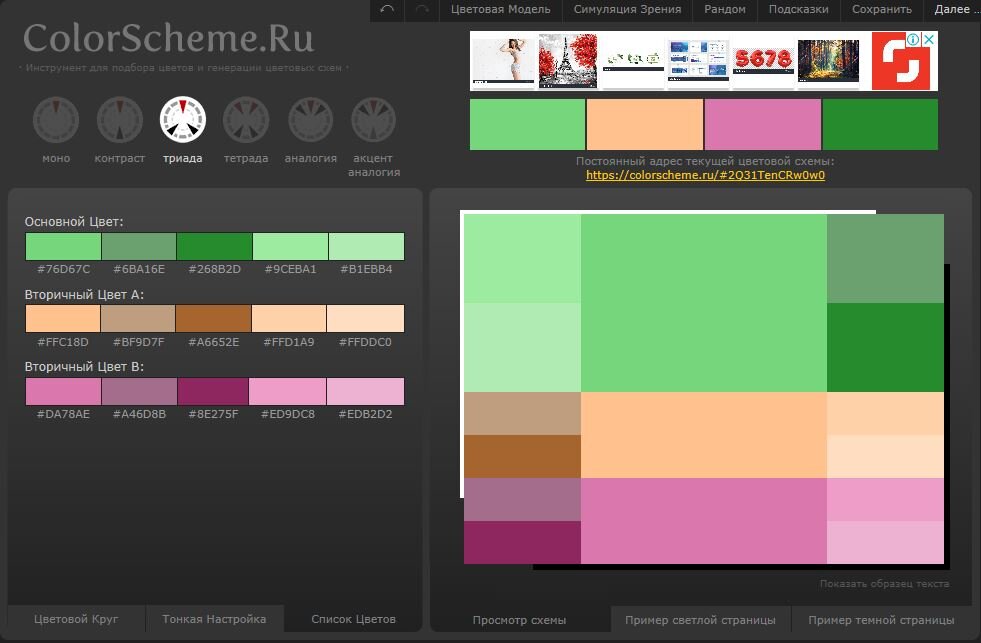Pick the #BF9D7F tan swatch
Screen dimensions: 981x643
tap(138, 318)
